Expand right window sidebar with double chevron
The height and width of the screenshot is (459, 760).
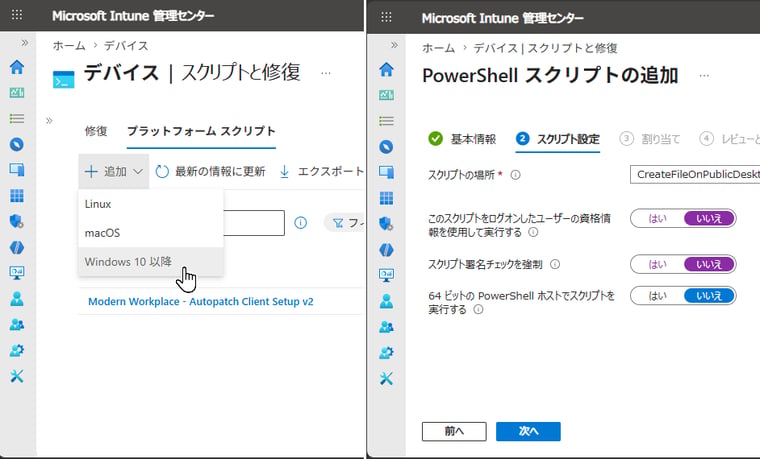pyautogui.click(x=394, y=45)
